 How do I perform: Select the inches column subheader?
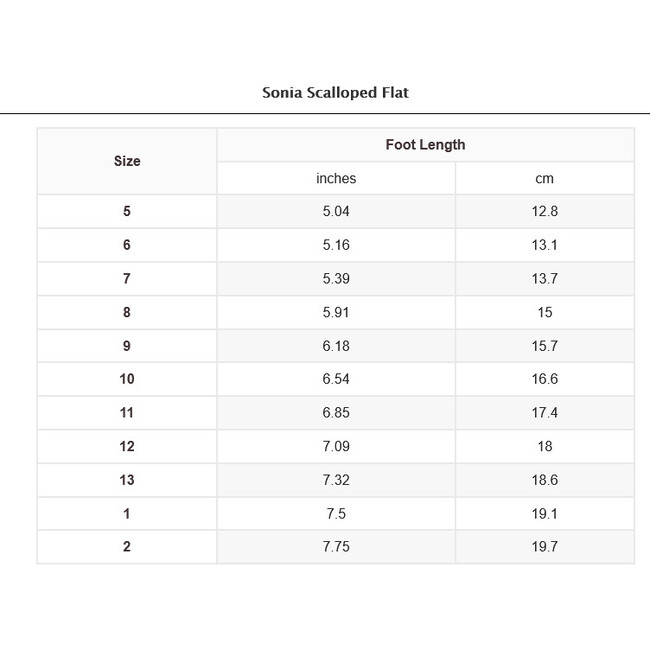pos(336,179)
